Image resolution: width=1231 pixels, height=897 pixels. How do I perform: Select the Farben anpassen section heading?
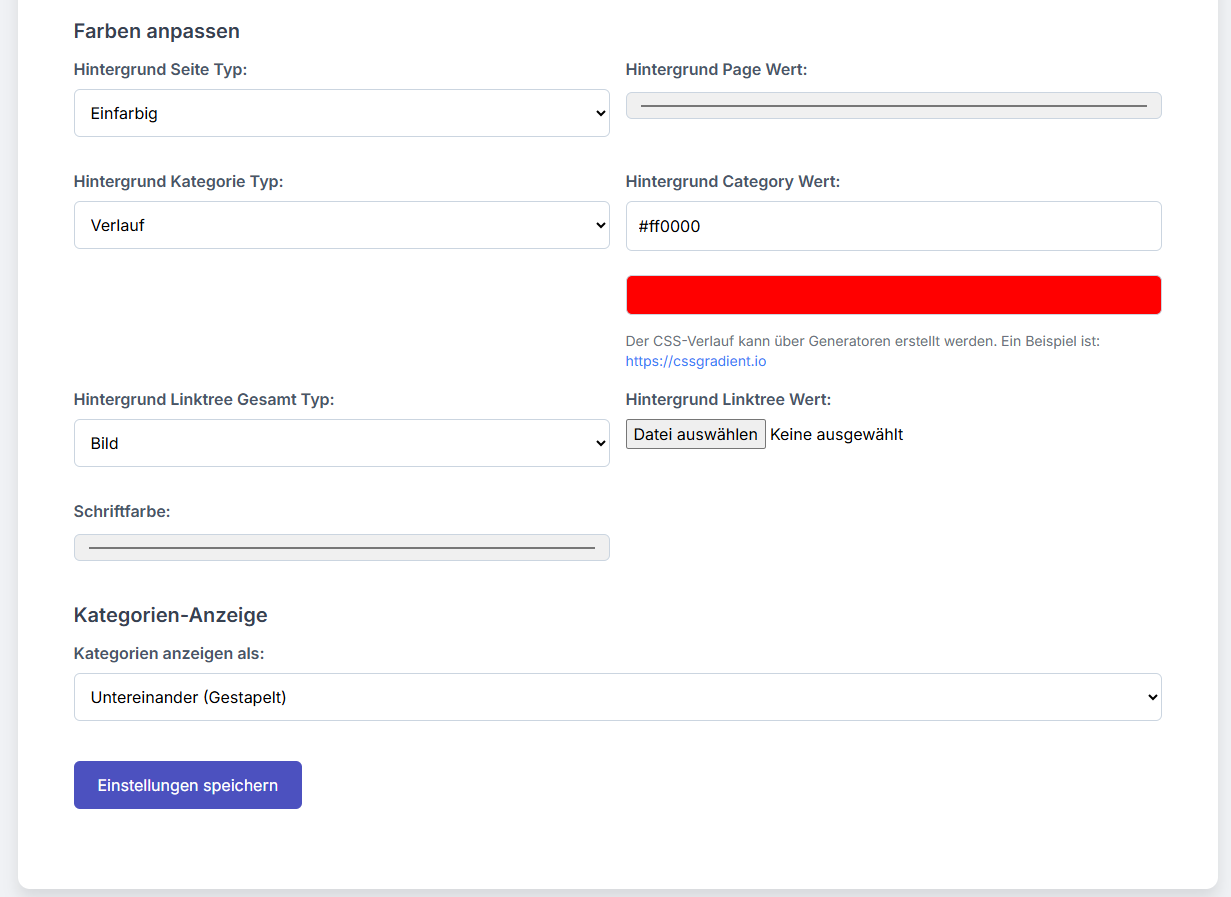(156, 31)
